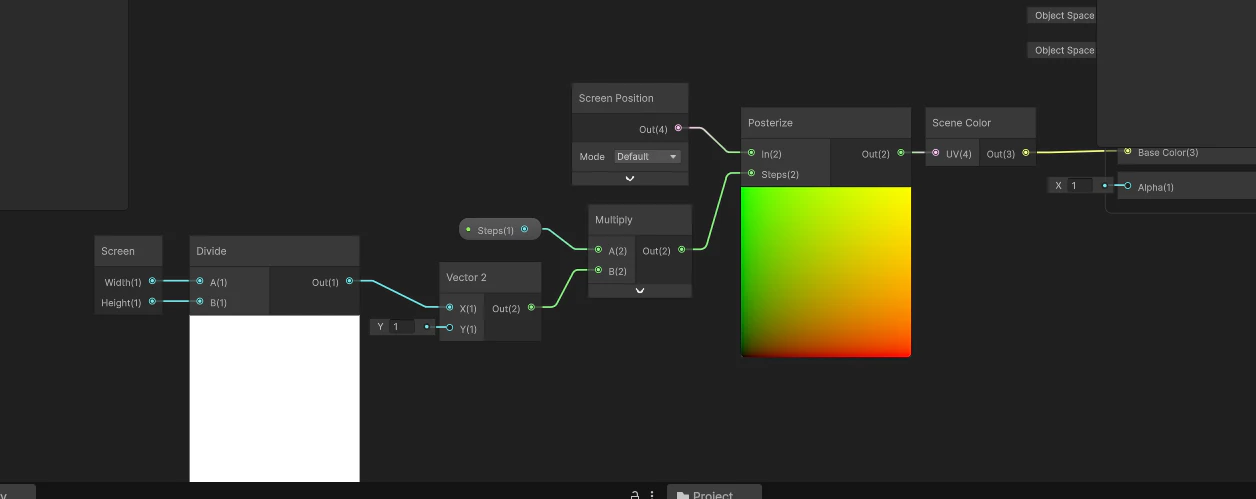Click the Posterize Out(2) output port
This screenshot has width=1256, height=499.
coord(901,153)
